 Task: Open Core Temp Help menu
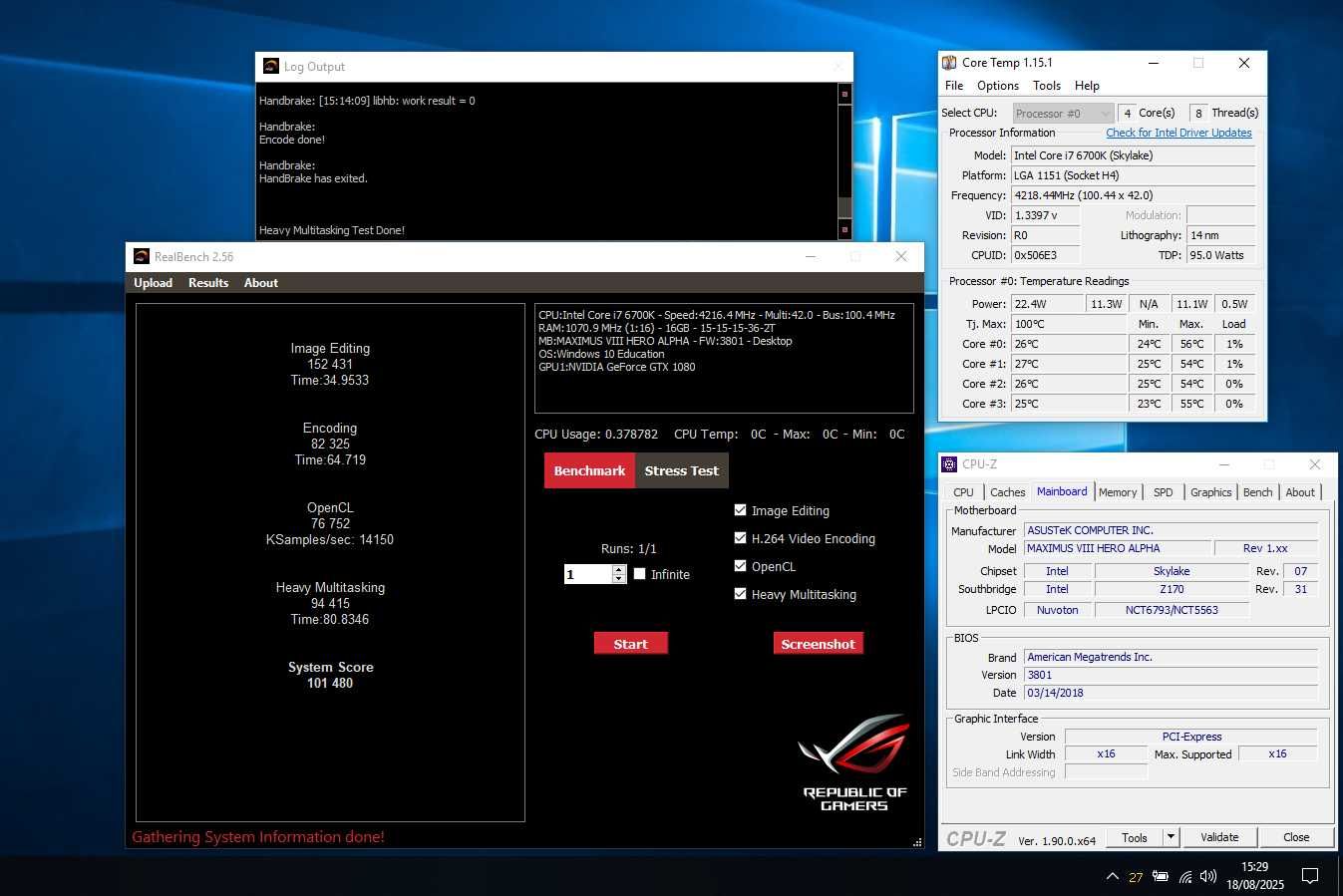[x=1088, y=86]
